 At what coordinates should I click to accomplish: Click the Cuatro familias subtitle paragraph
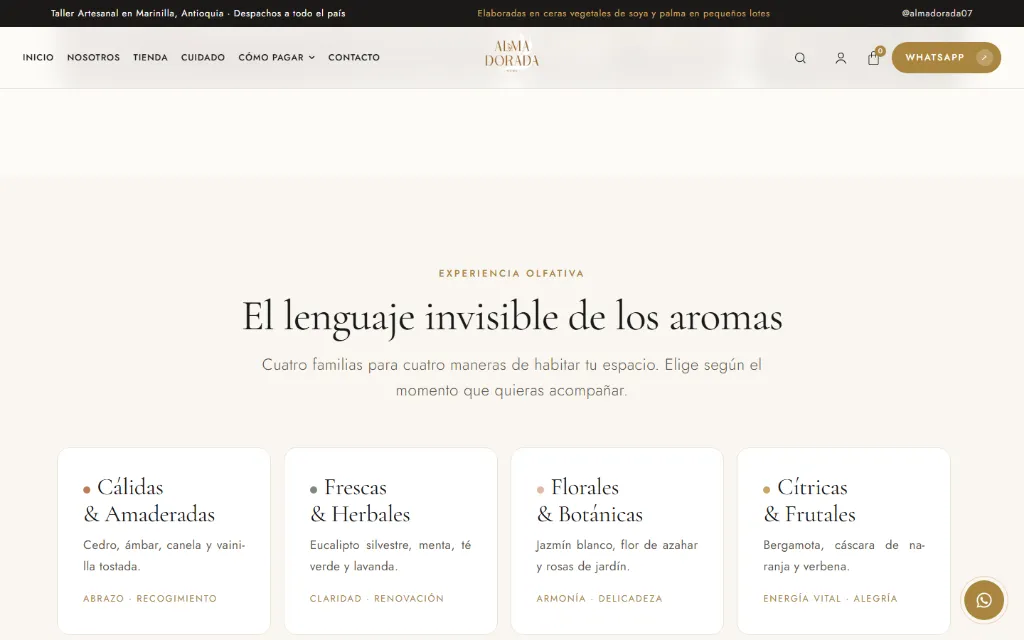click(511, 377)
